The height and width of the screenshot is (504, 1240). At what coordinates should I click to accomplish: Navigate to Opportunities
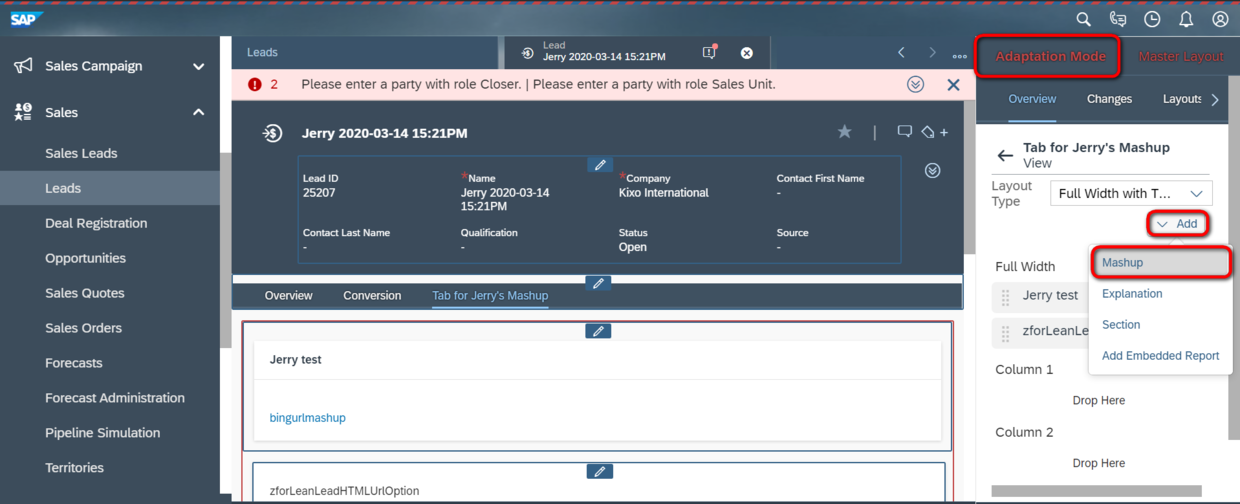click(85, 258)
